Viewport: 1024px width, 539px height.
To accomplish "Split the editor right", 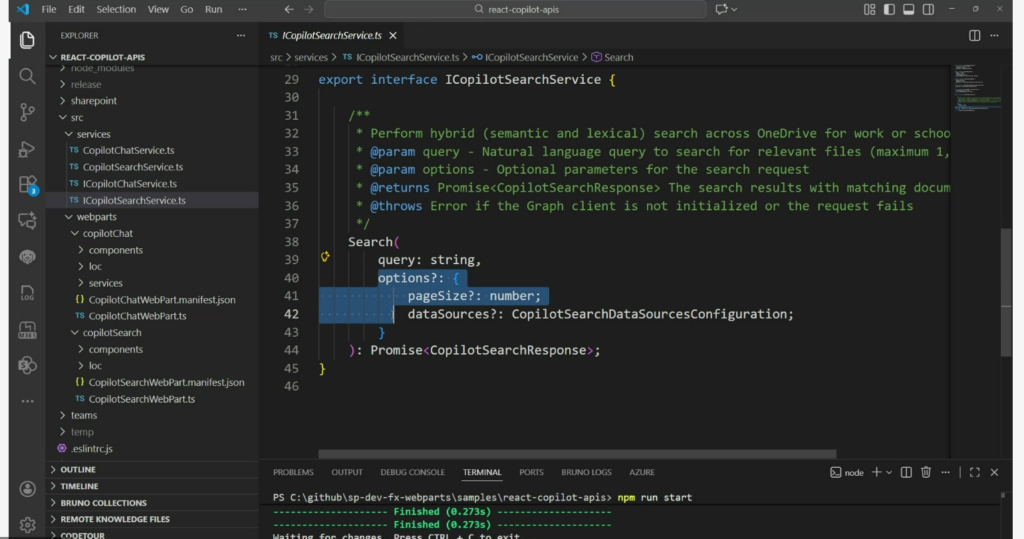I will (974, 35).
